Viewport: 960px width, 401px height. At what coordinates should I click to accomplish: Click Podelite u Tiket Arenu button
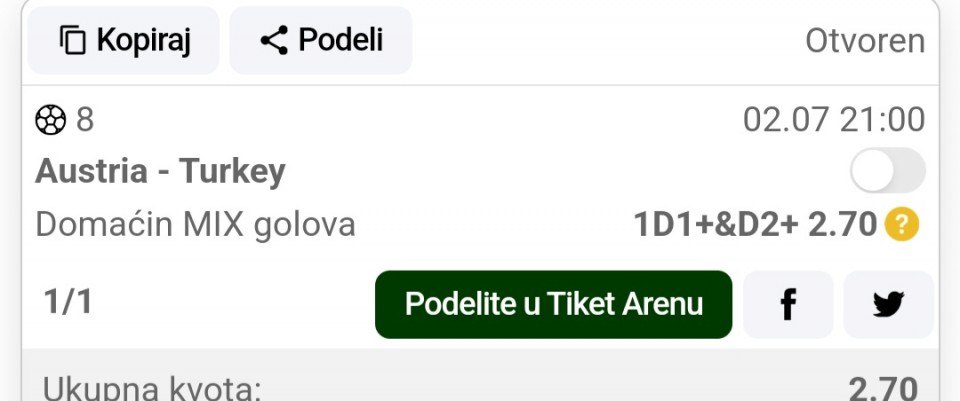pyautogui.click(x=553, y=305)
